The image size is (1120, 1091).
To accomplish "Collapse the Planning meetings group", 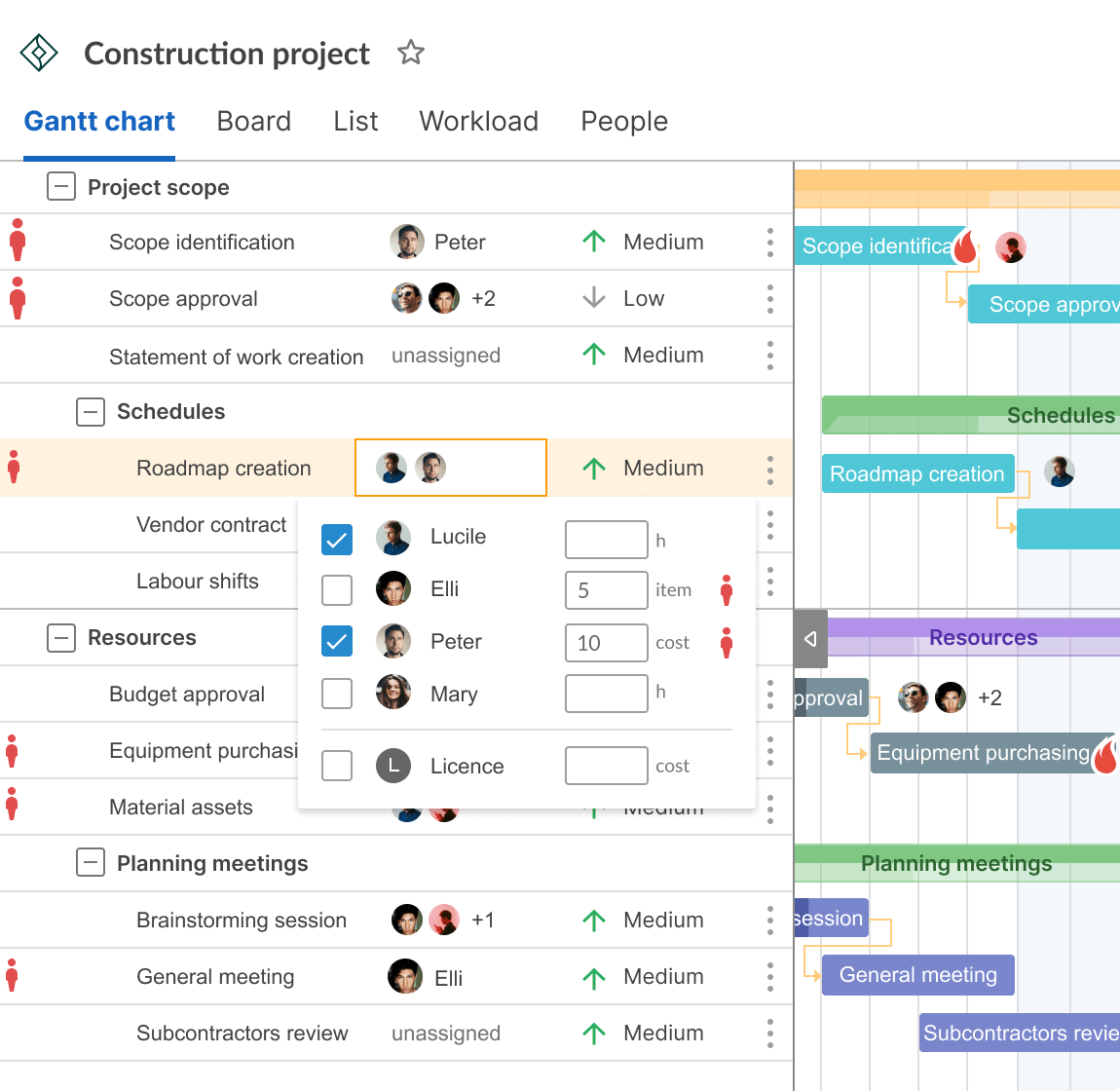I will pyautogui.click(x=91, y=863).
